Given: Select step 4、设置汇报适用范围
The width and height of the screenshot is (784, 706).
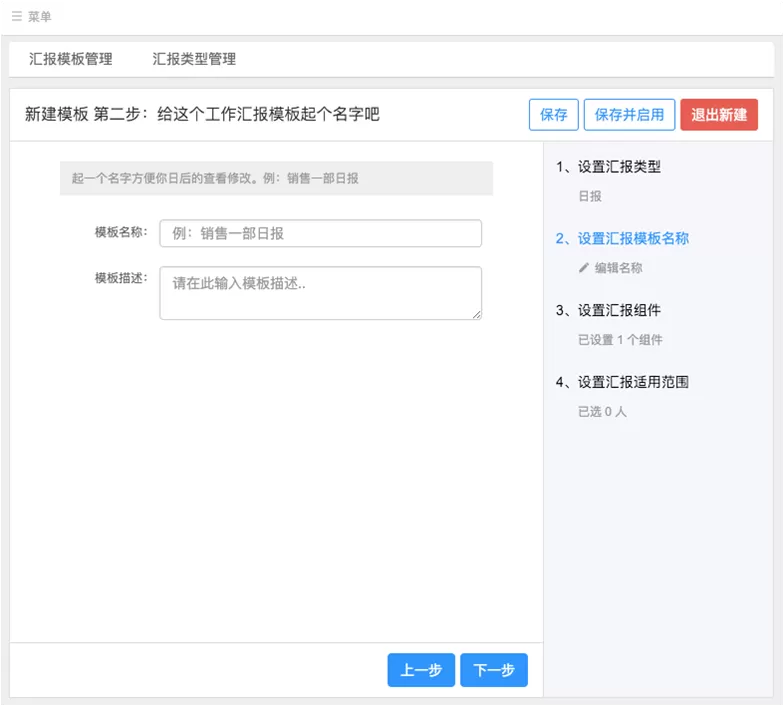Looking at the screenshot, I should (x=622, y=382).
